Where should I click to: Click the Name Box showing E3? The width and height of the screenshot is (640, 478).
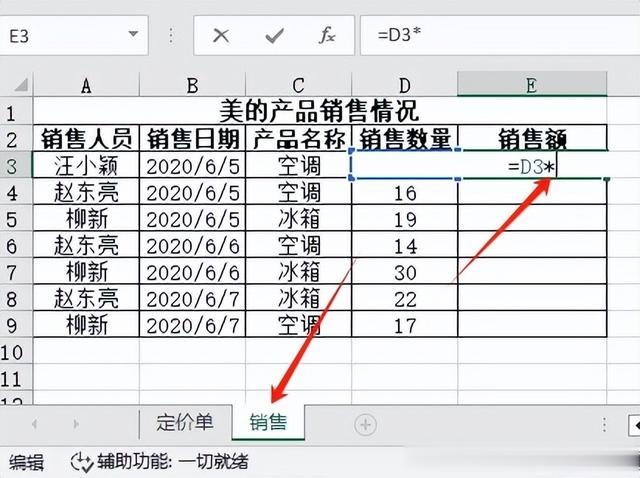click(73, 36)
